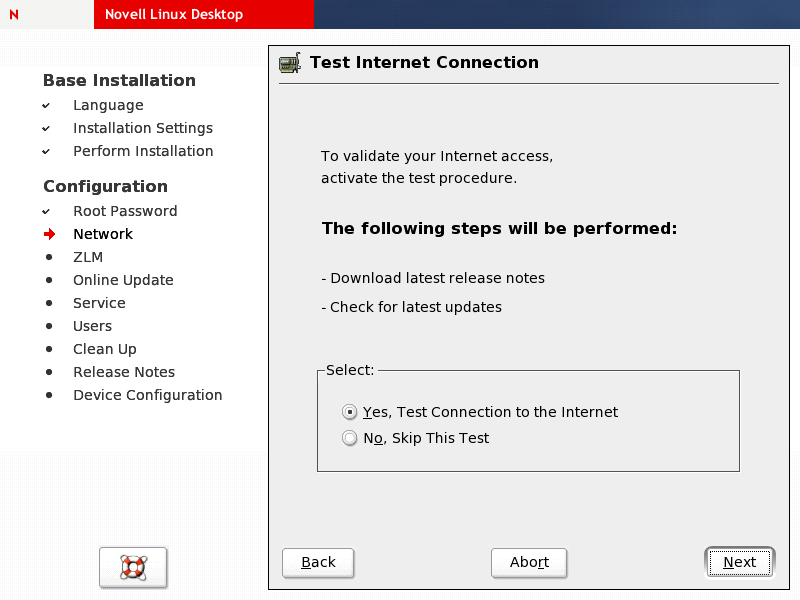Go back with the Back button
Screen dimensions: 800x600
(318, 562)
